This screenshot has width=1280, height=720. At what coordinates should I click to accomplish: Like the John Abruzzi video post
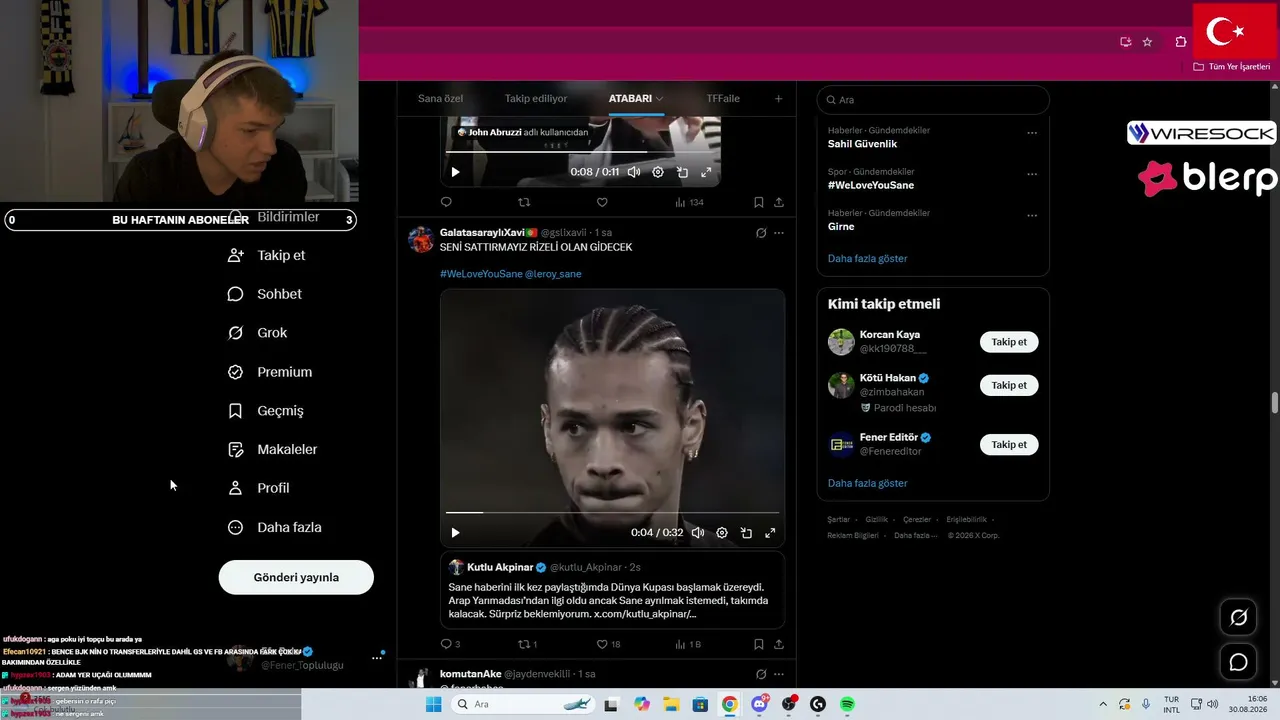tap(602, 202)
